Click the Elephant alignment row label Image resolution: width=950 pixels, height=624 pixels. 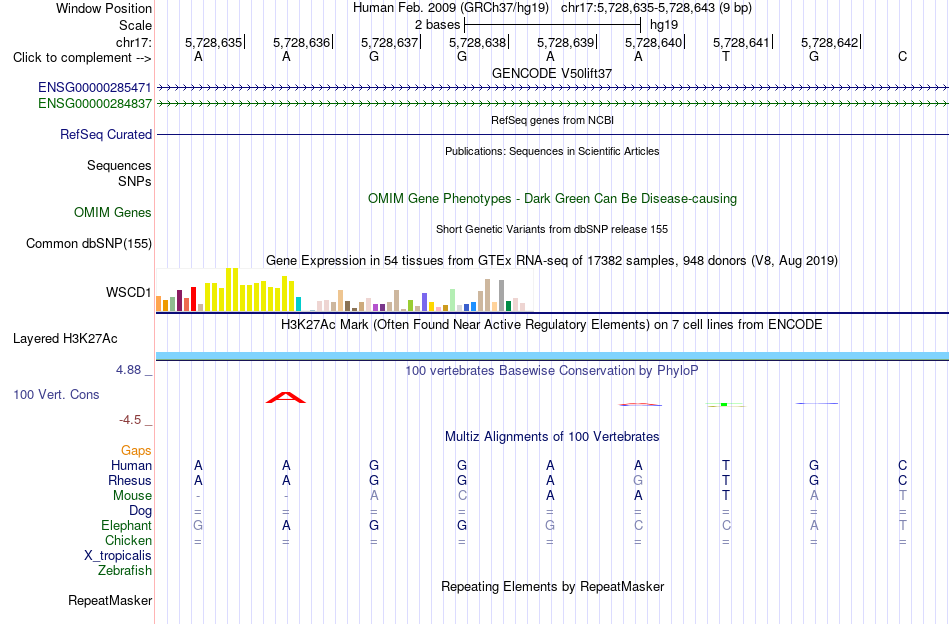[127, 525]
